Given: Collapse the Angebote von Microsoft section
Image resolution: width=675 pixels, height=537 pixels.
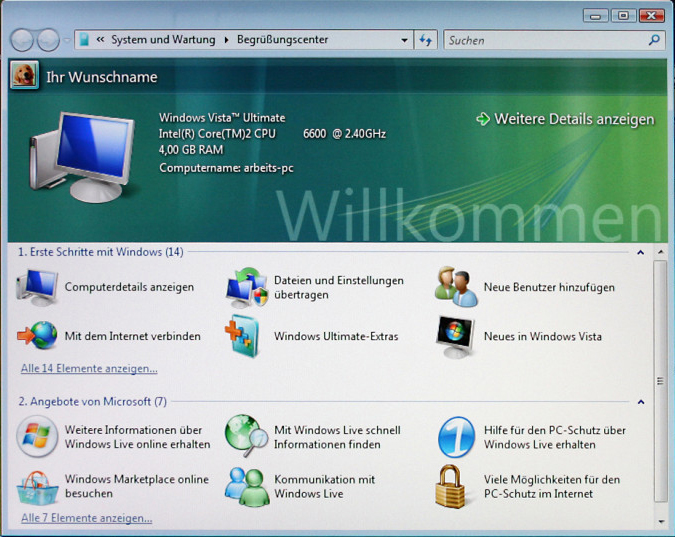Looking at the screenshot, I should [641, 402].
